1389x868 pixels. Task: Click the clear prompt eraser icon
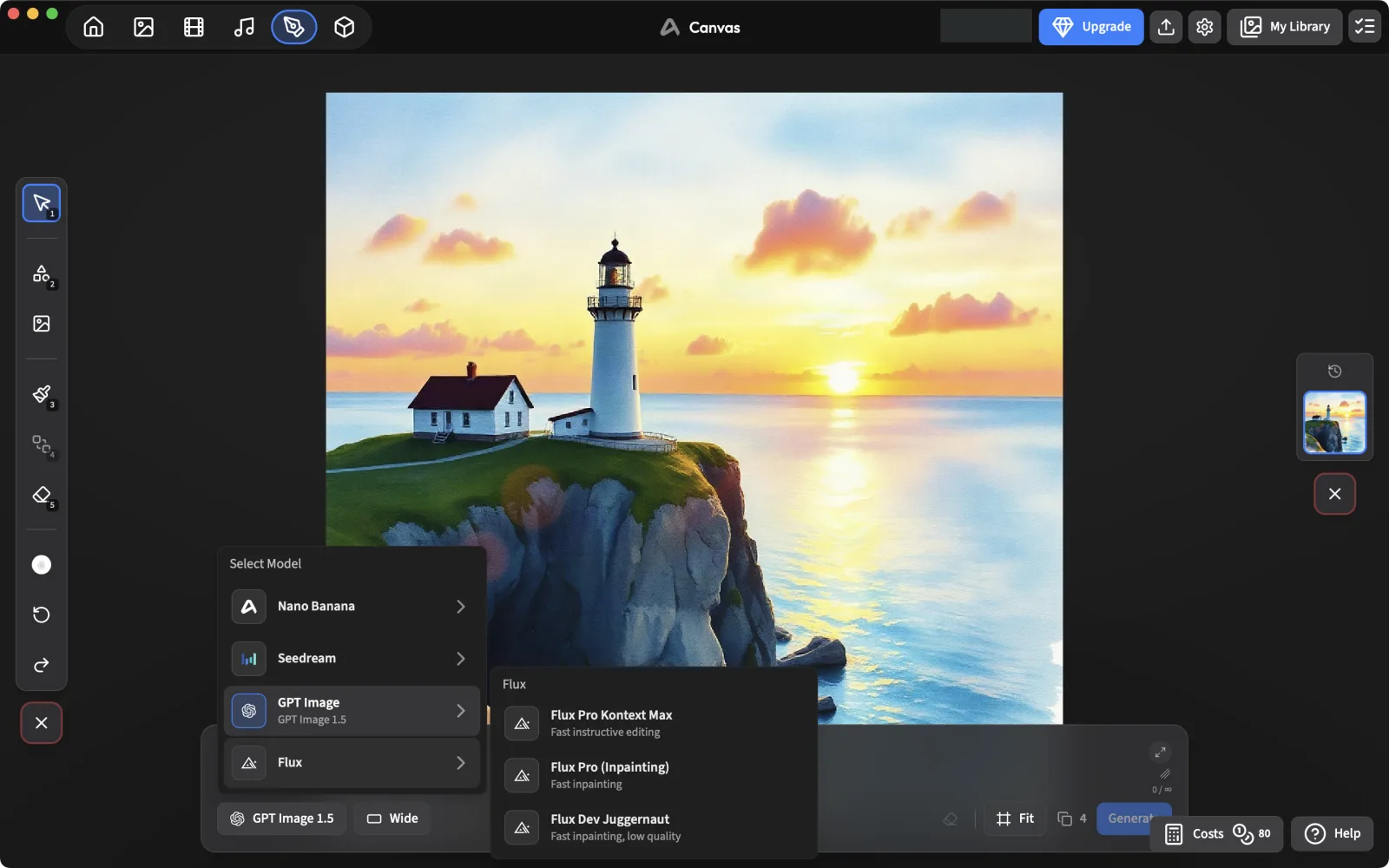[x=951, y=819]
